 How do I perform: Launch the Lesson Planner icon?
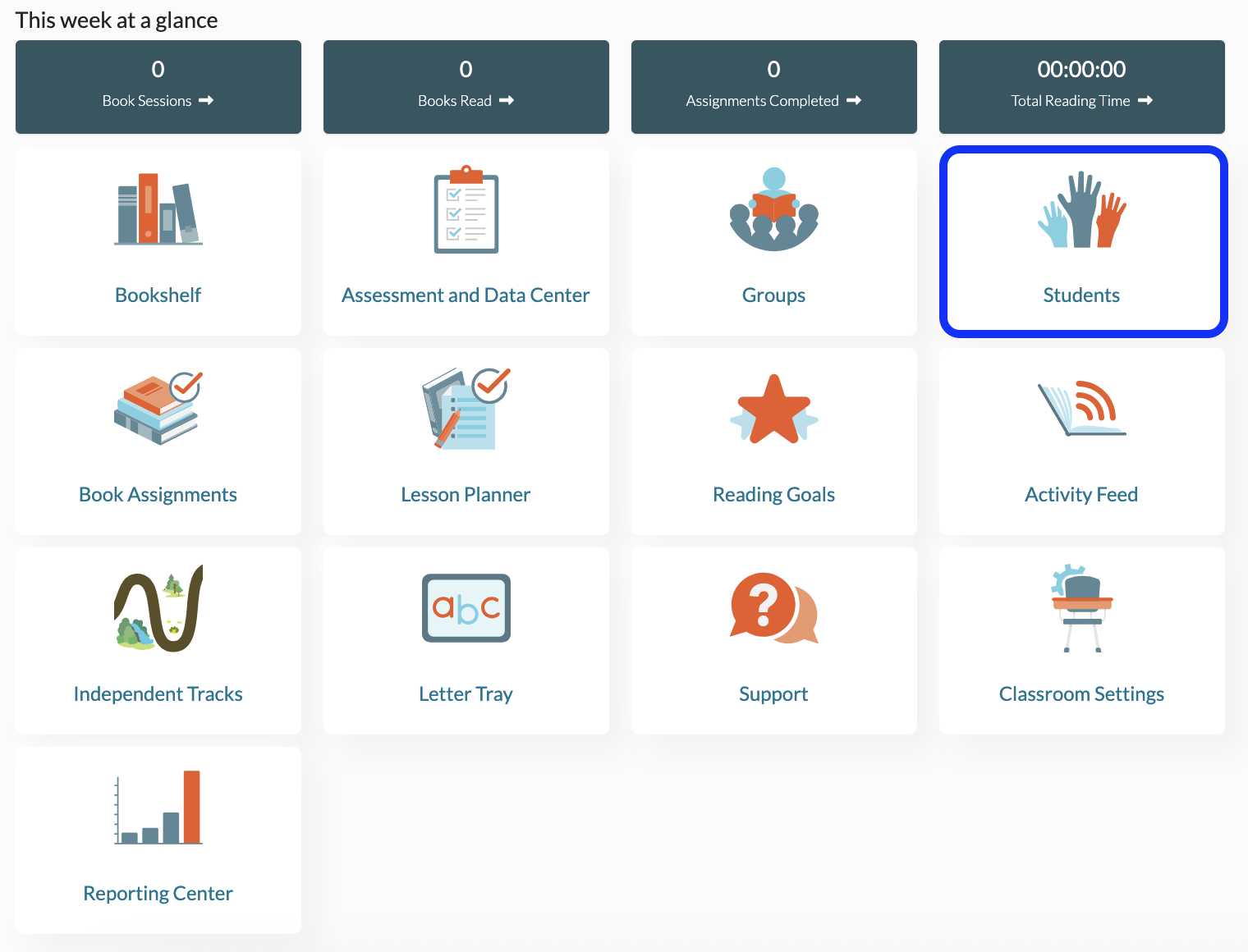pyautogui.click(x=466, y=409)
